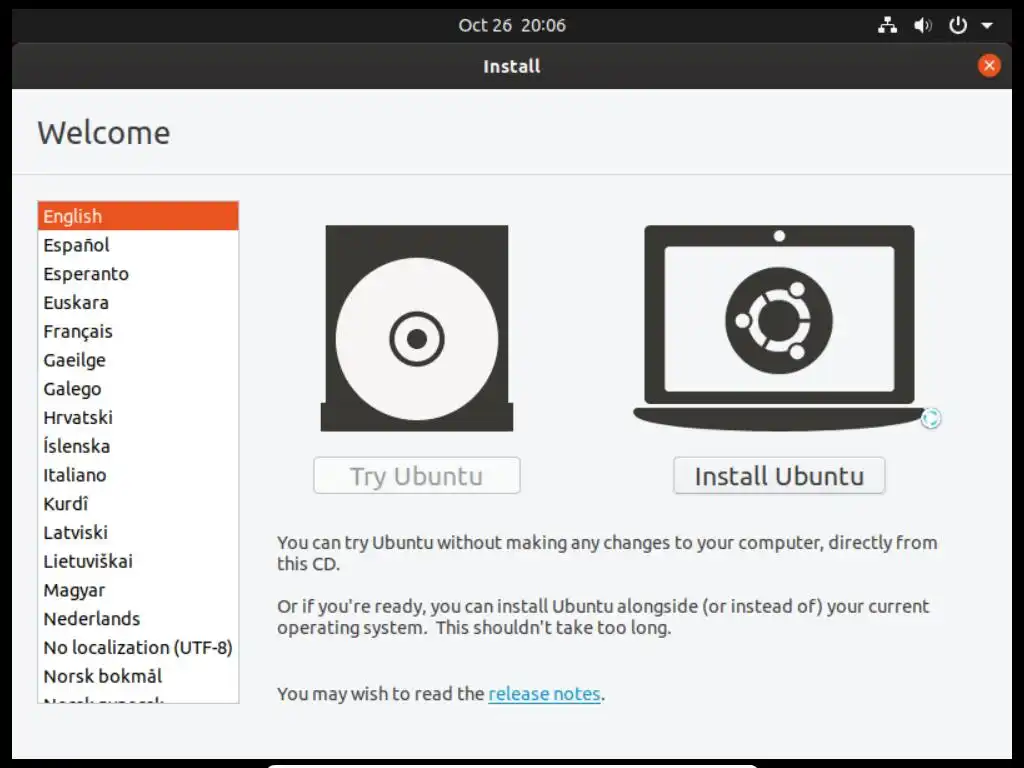Click the laptop image with Ubuntu logo

coord(779,328)
